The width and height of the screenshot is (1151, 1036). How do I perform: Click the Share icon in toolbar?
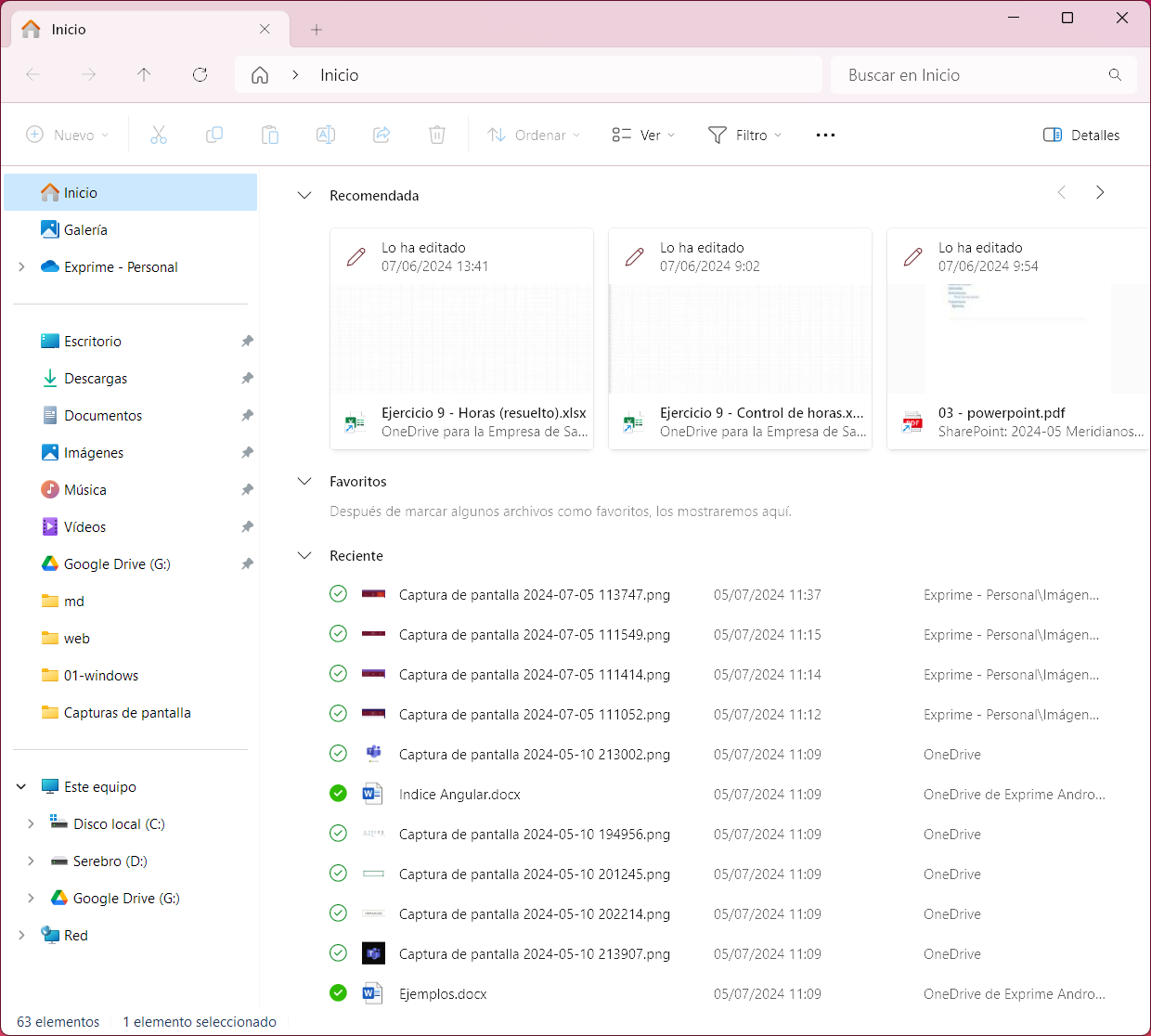pyautogui.click(x=382, y=135)
